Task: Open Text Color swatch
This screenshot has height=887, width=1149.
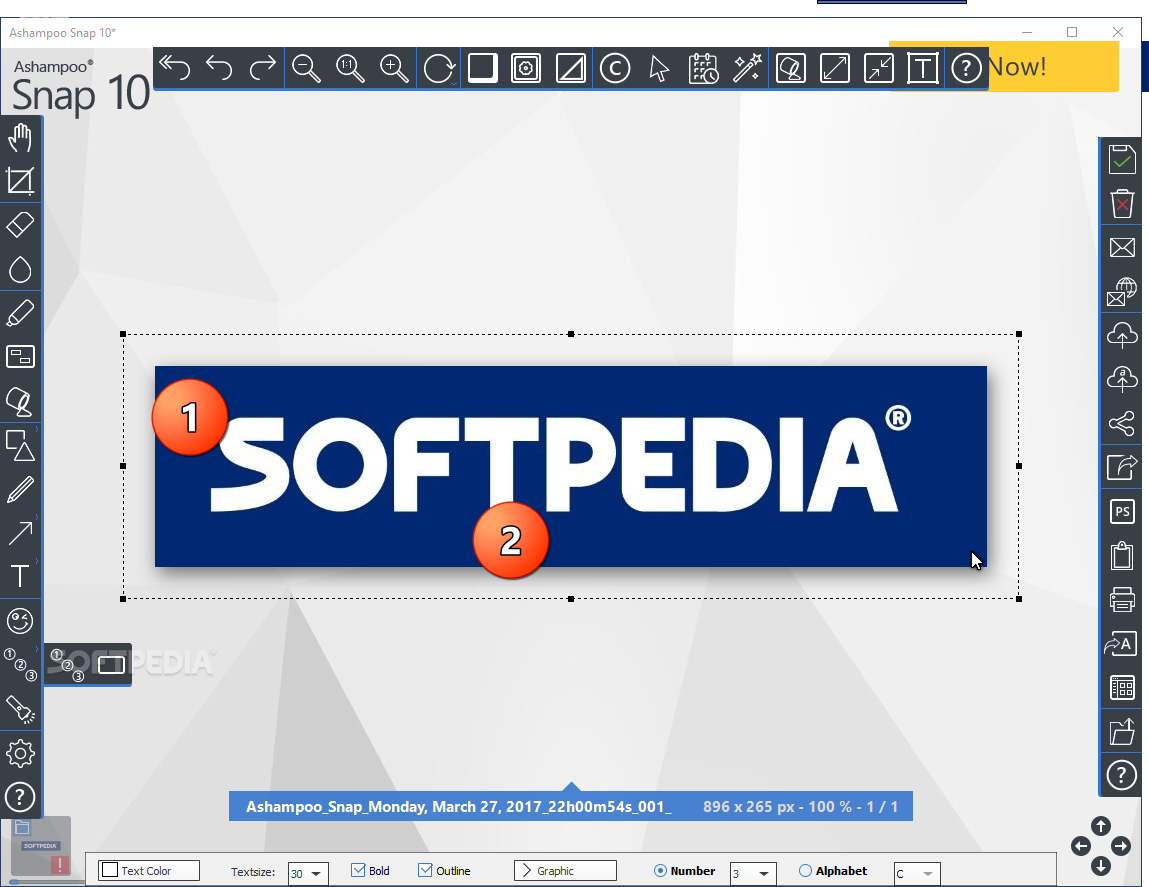Action: (149, 870)
